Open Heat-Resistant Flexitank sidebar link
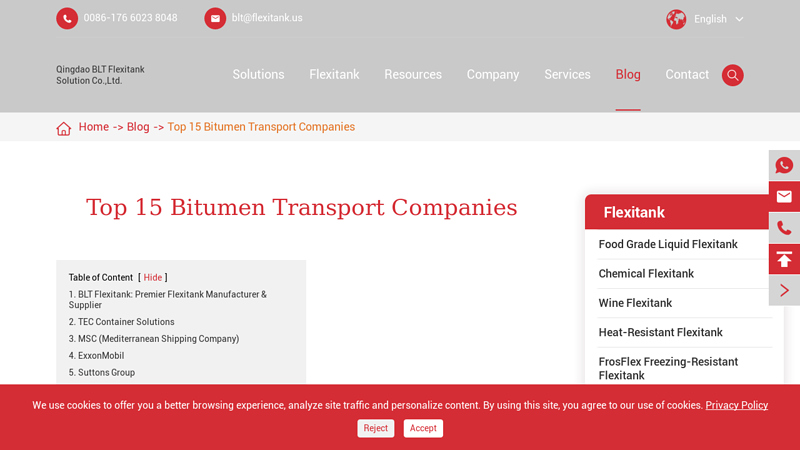The width and height of the screenshot is (800, 450). 660,333
